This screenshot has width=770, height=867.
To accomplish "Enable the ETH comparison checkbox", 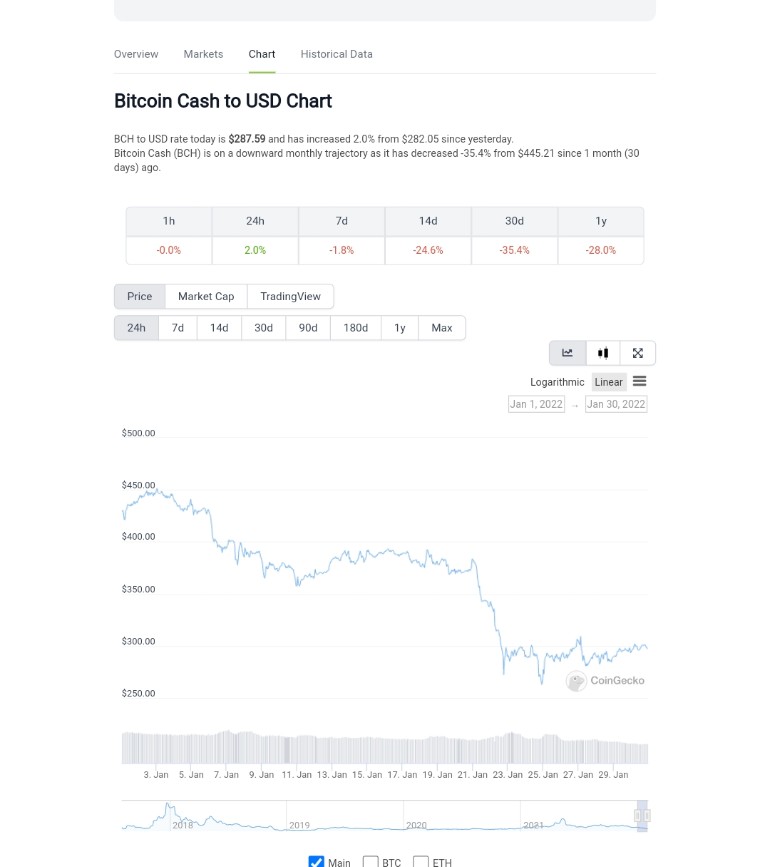I will pyautogui.click(x=421, y=861).
